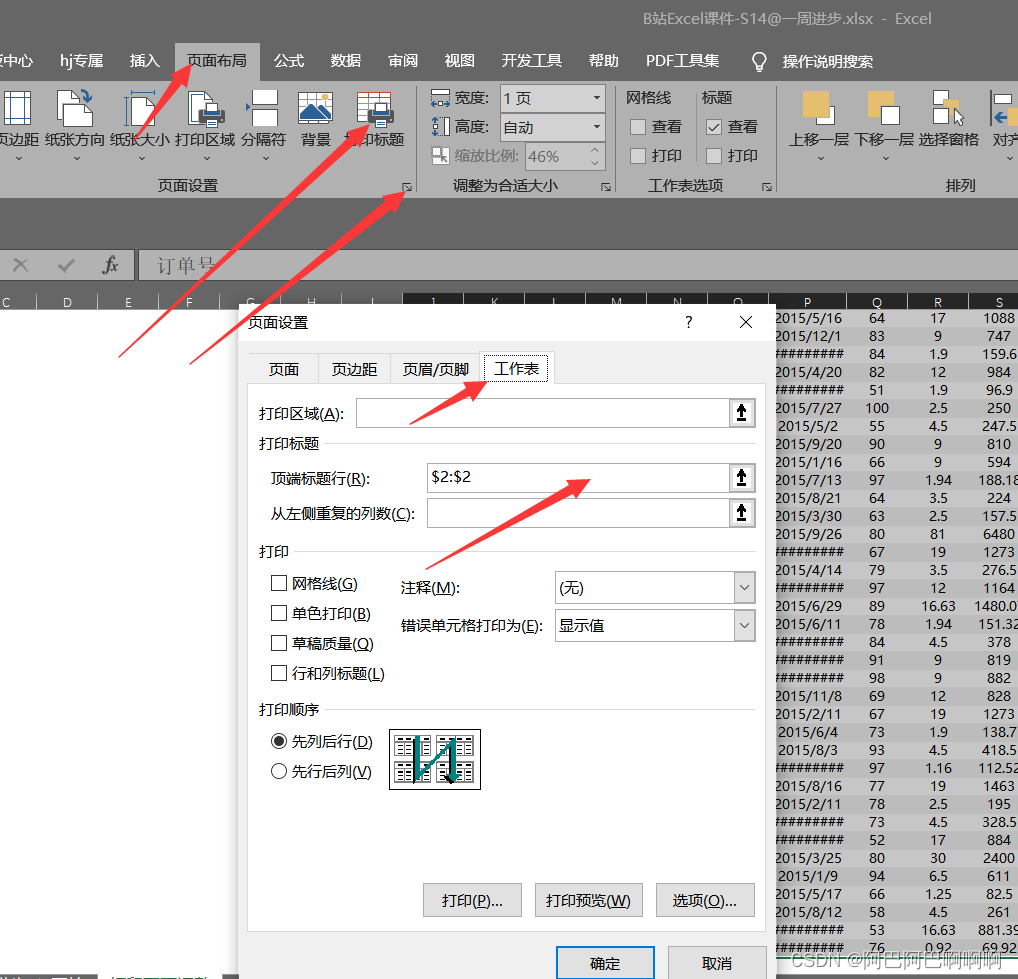
Task: Click the lightbulb Tell Me search icon
Action: coord(759,62)
